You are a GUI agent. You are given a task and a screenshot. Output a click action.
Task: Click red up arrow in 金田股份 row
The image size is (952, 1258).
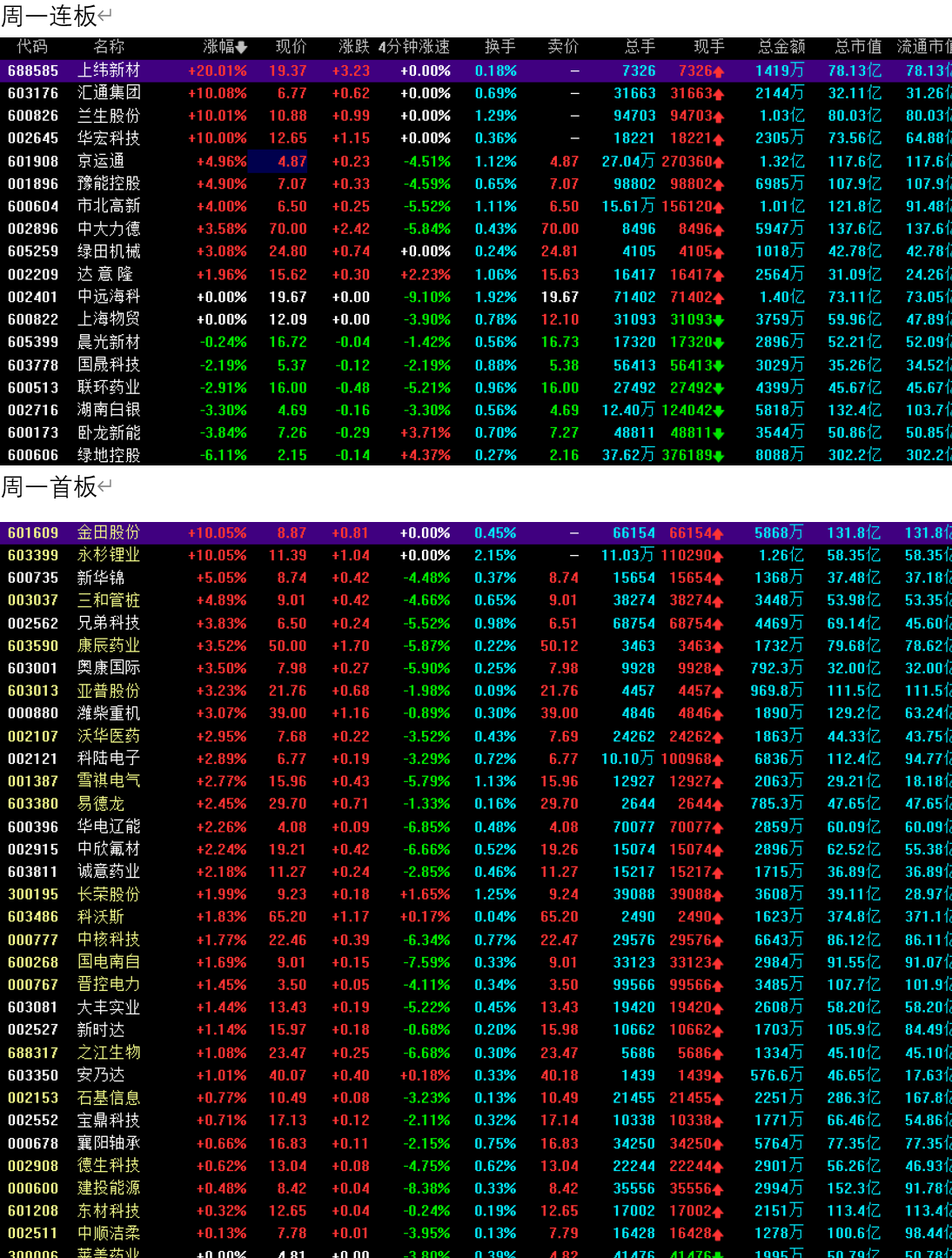tap(719, 533)
